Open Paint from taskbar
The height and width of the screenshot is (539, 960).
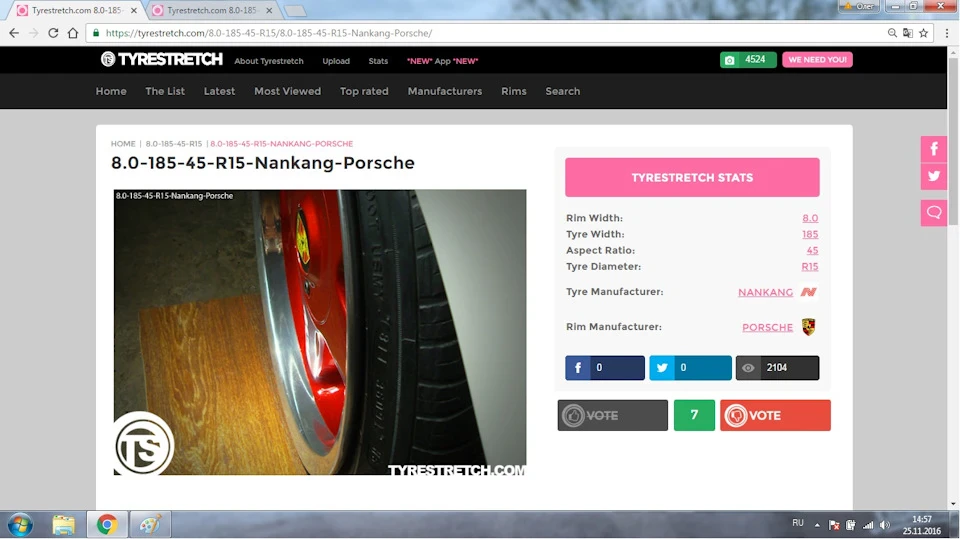pyautogui.click(x=150, y=525)
